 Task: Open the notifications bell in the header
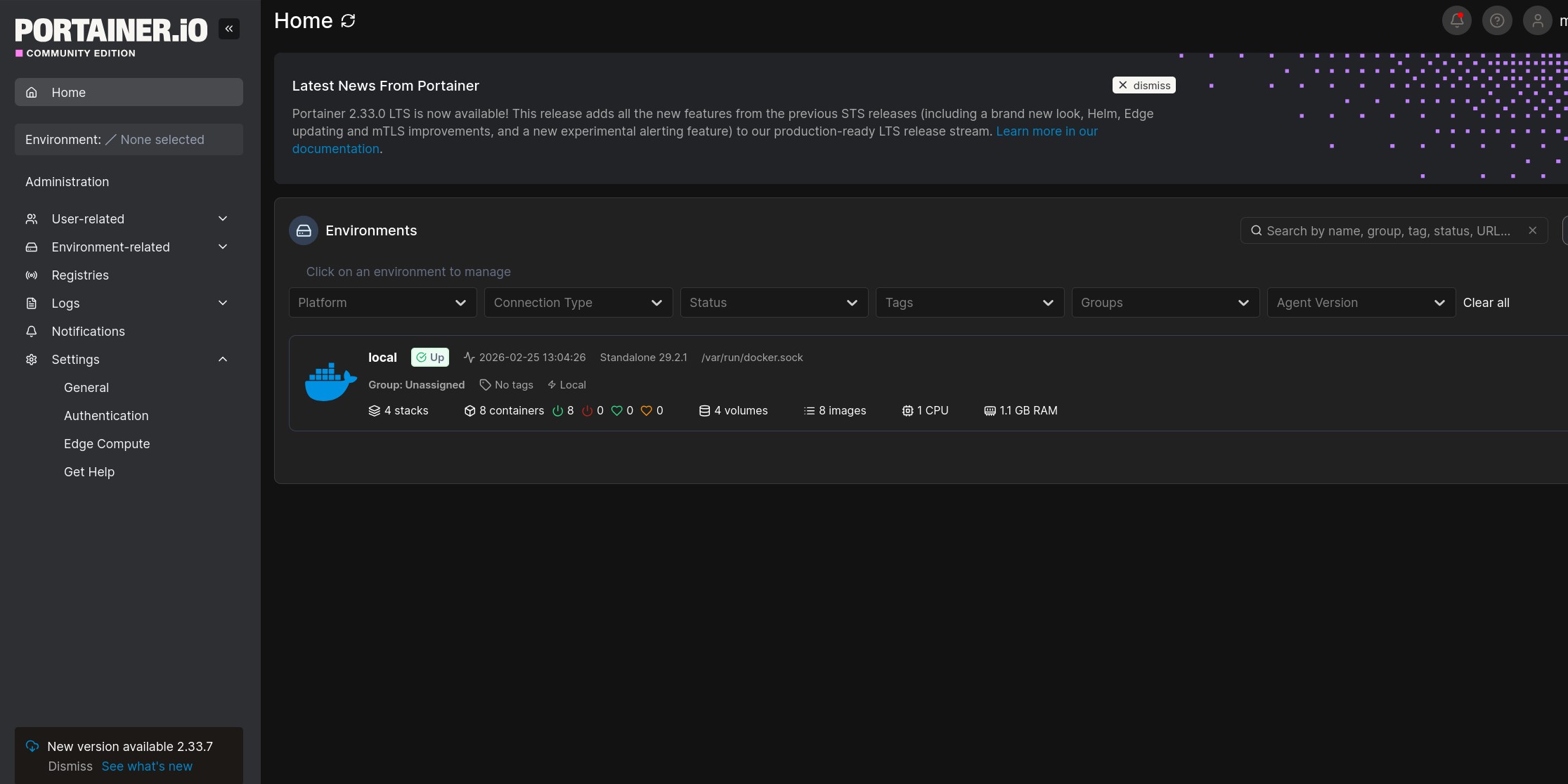click(1456, 20)
